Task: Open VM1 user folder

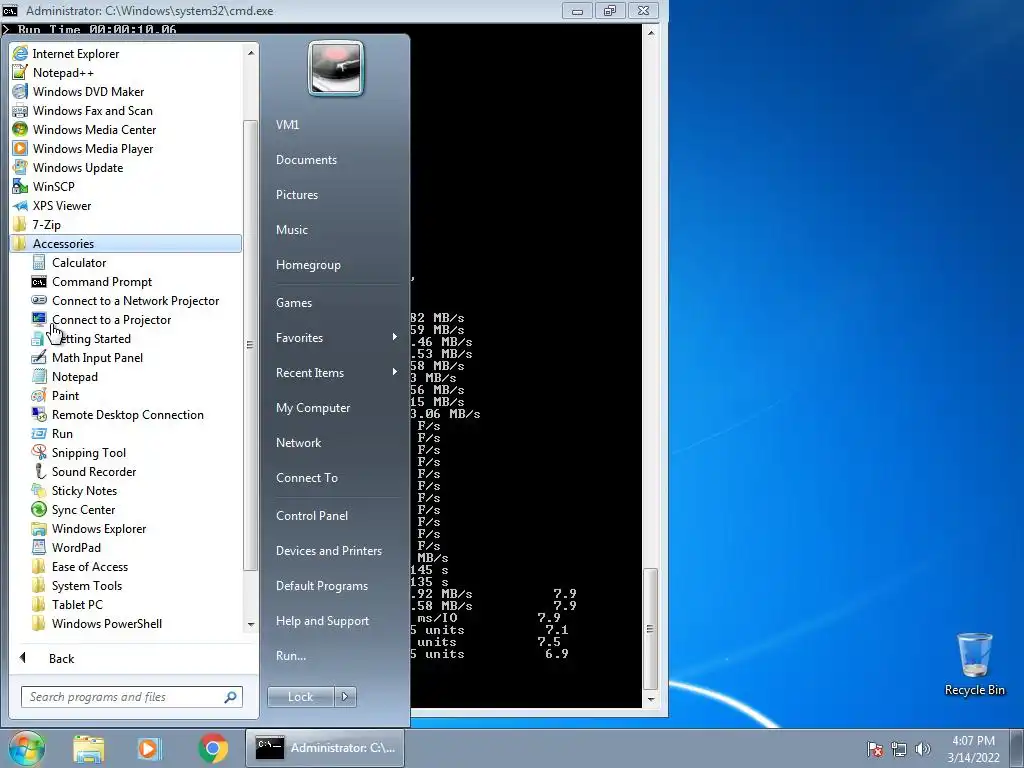Action: [x=287, y=125]
